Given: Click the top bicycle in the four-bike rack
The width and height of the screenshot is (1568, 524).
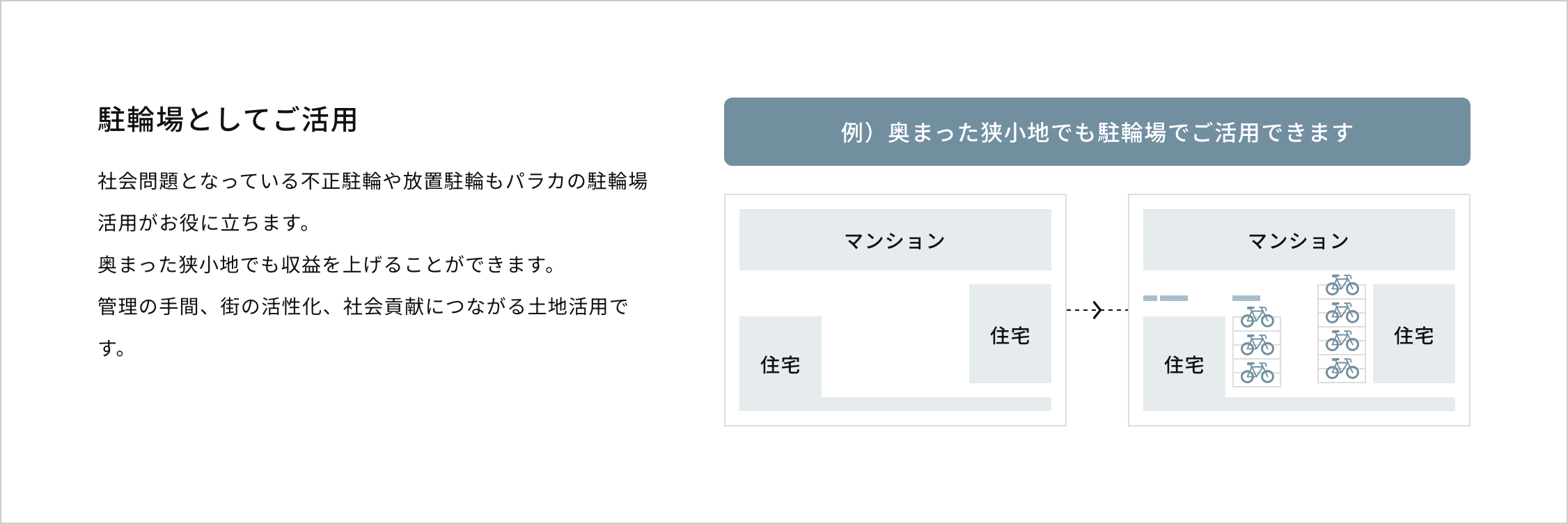Looking at the screenshot, I should 1342,285.
